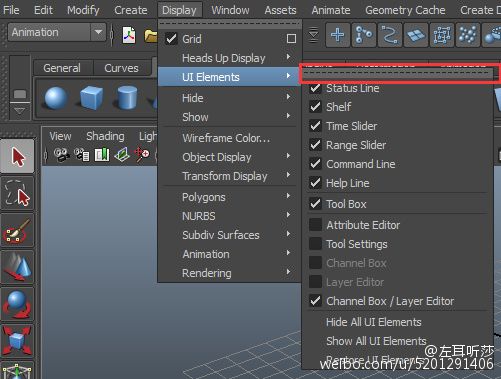Toggle Help Line visibility
501x379 pixels.
(x=315, y=183)
